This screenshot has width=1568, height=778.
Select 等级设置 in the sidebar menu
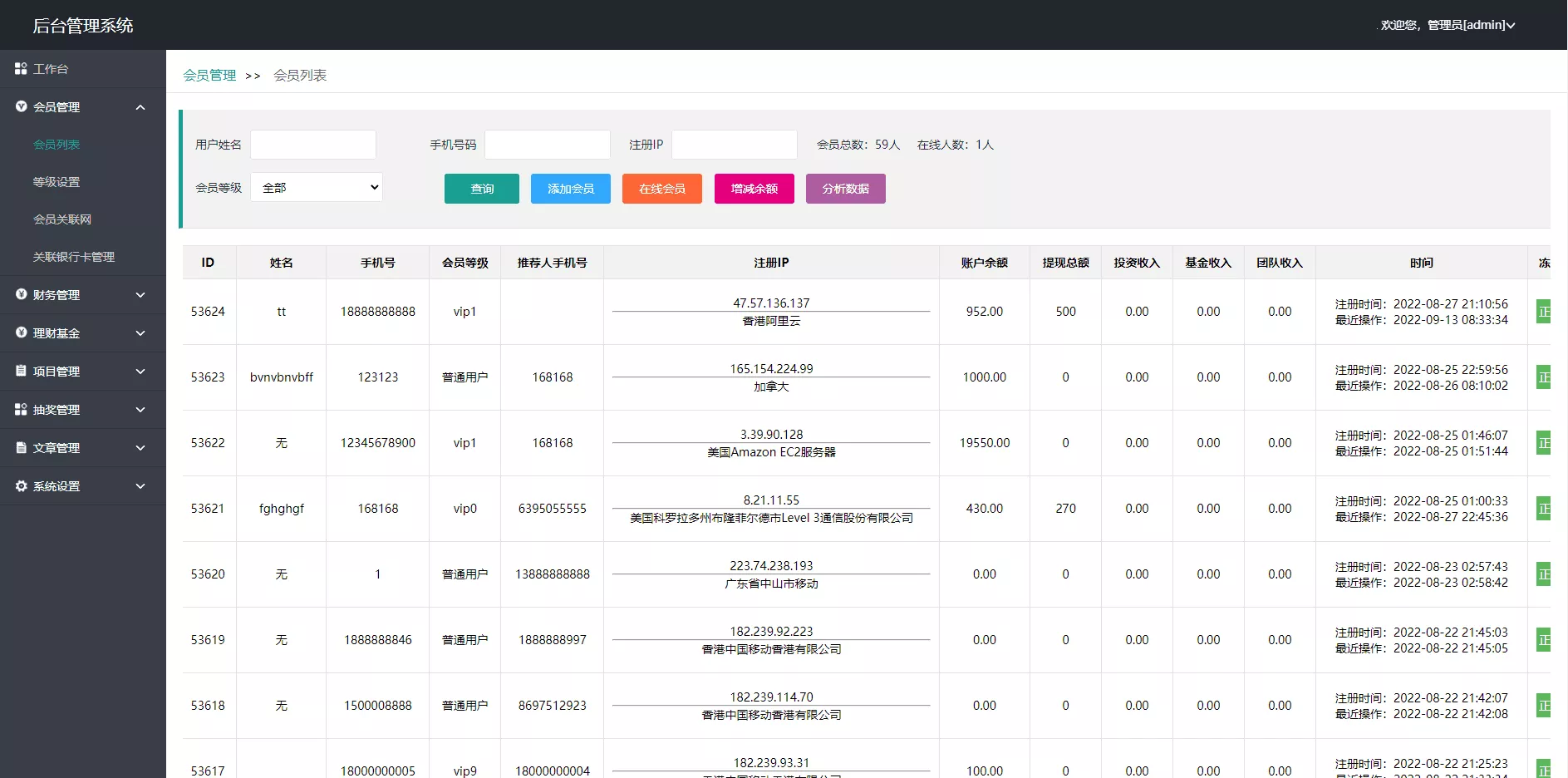click(57, 182)
